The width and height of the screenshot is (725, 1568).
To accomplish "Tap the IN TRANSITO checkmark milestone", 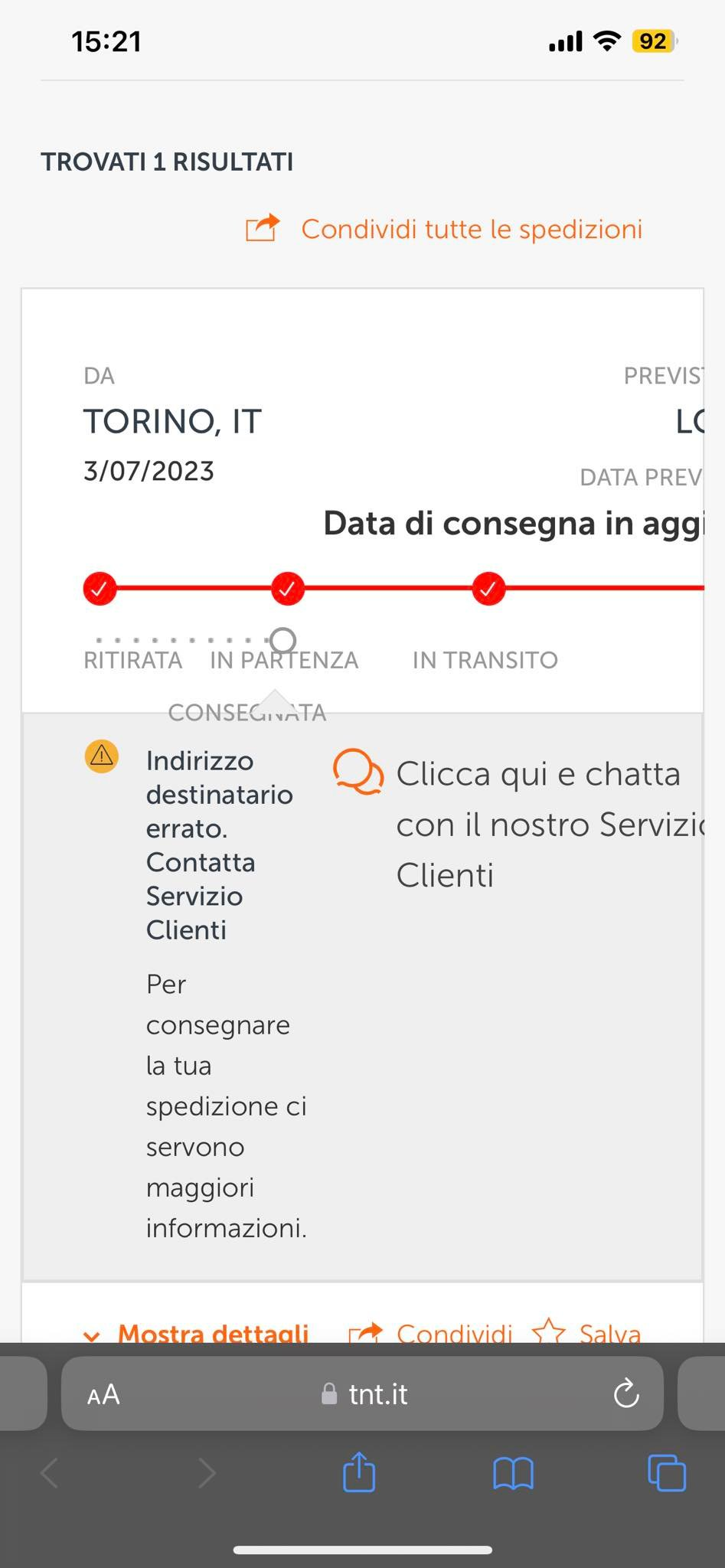I will point(488,589).
